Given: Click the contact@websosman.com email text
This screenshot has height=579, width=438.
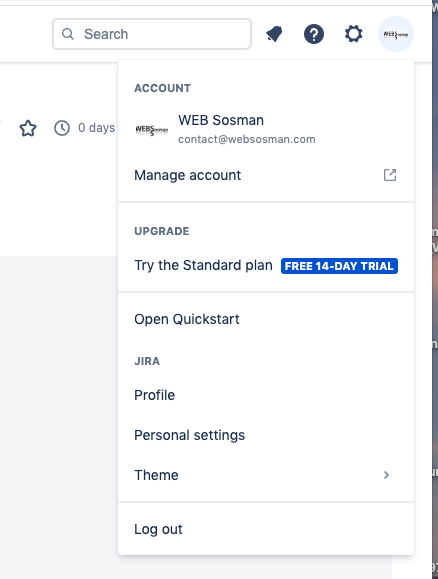Looking at the screenshot, I should pyautogui.click(x=247, y=140).
